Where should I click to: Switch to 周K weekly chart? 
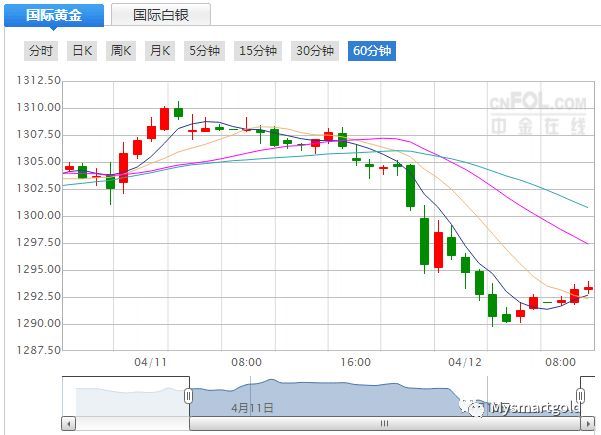point(121,51)
